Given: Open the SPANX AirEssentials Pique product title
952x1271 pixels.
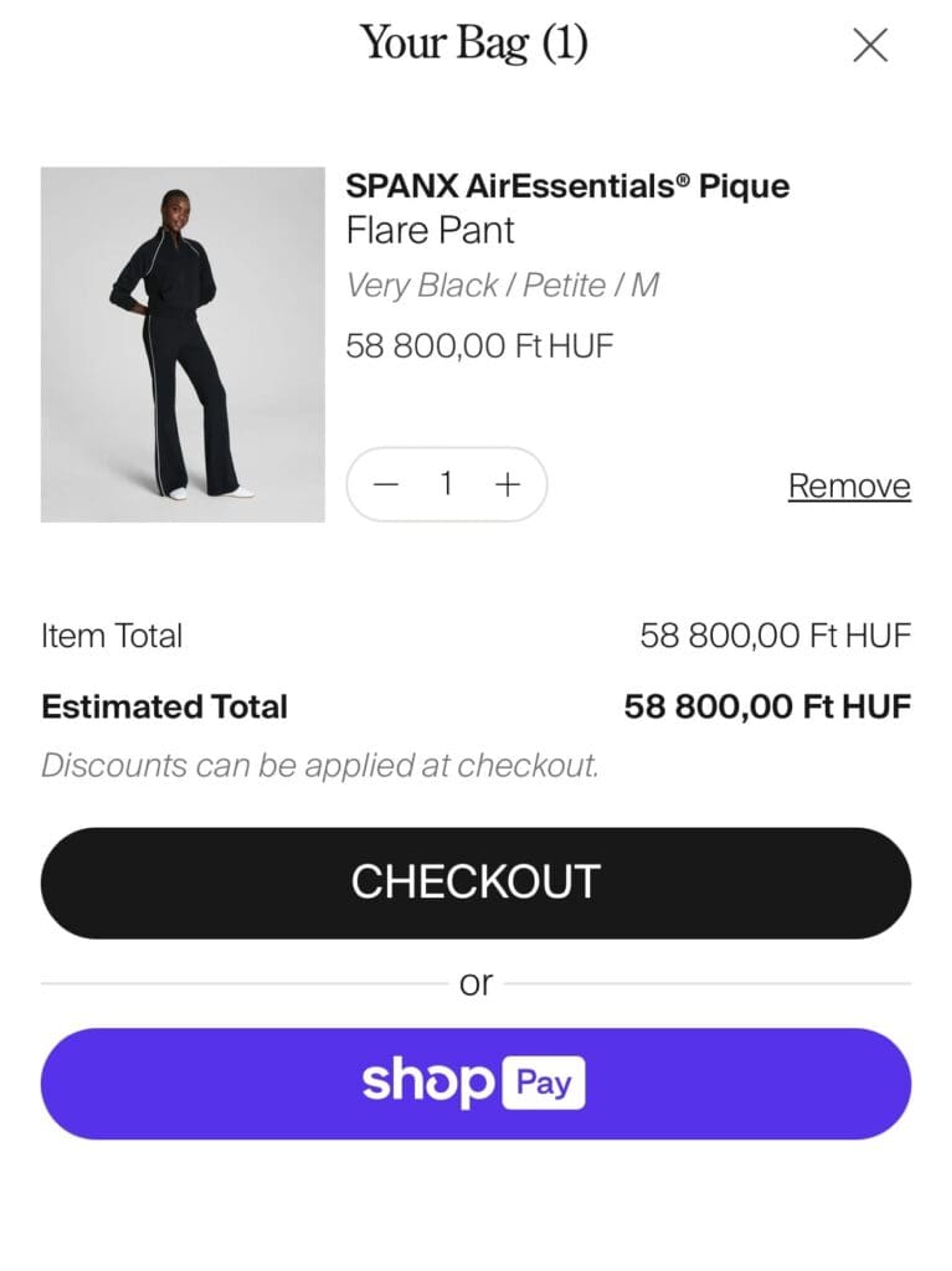Looking at the screenshot, I should click(568, 186).
